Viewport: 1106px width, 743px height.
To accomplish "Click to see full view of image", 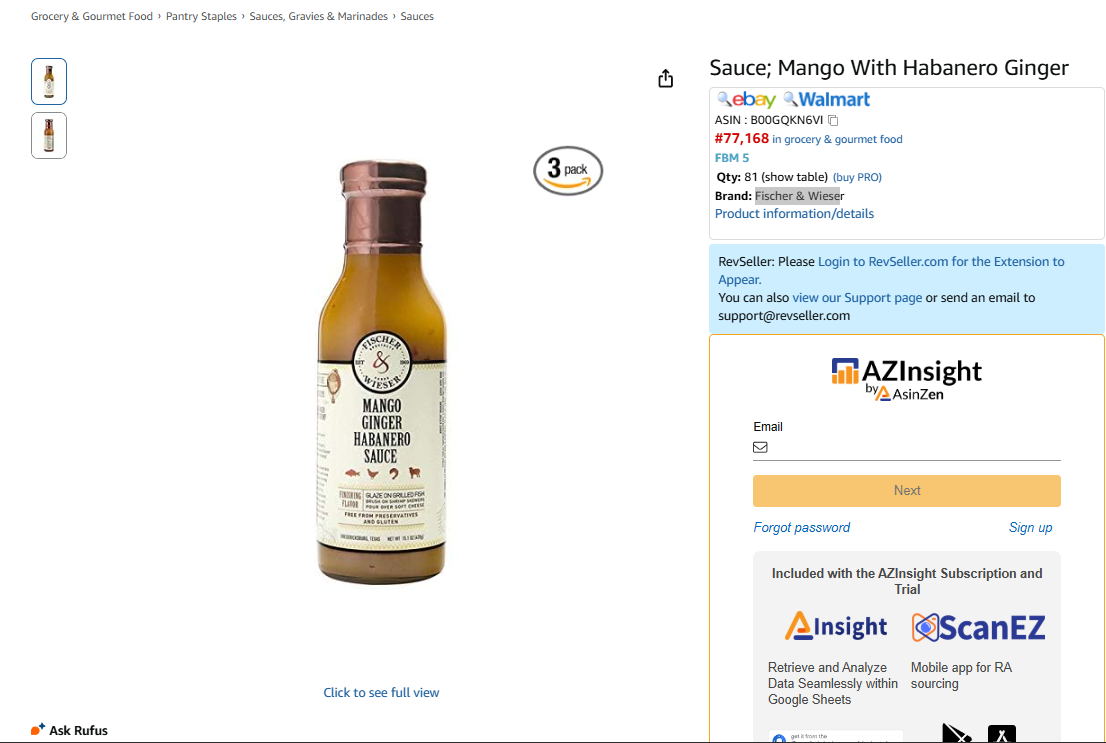I will pyautogui.click(x=381, y=693).
